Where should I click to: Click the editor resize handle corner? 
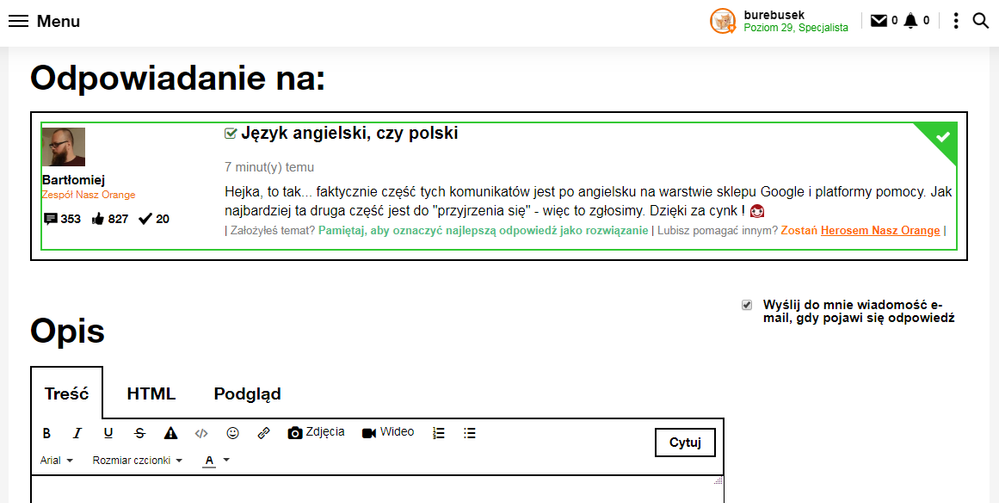click(718, 481)
